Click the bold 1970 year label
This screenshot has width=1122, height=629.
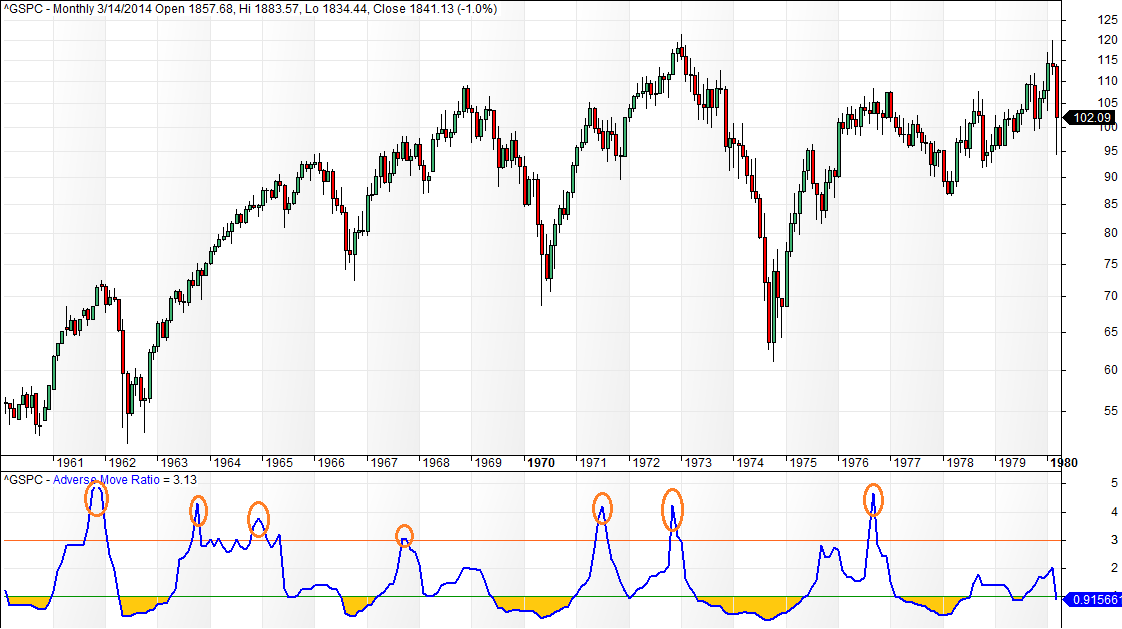pos(541,463)
